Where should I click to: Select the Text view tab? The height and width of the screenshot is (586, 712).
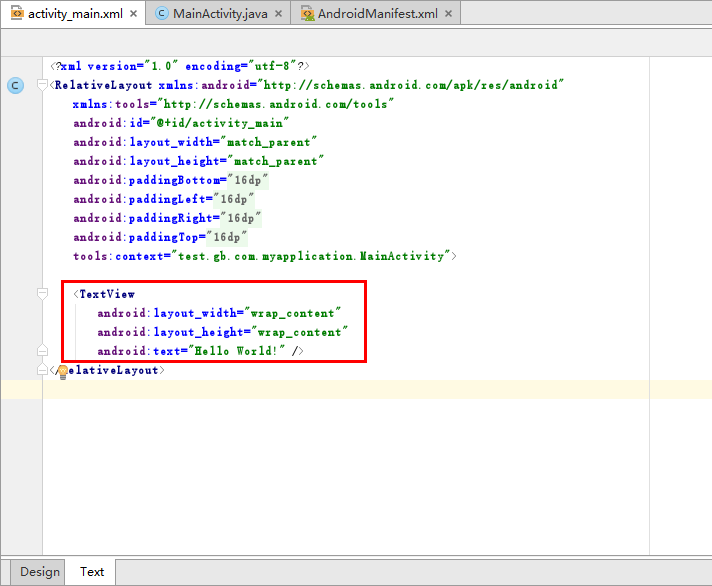pos(92,571)
